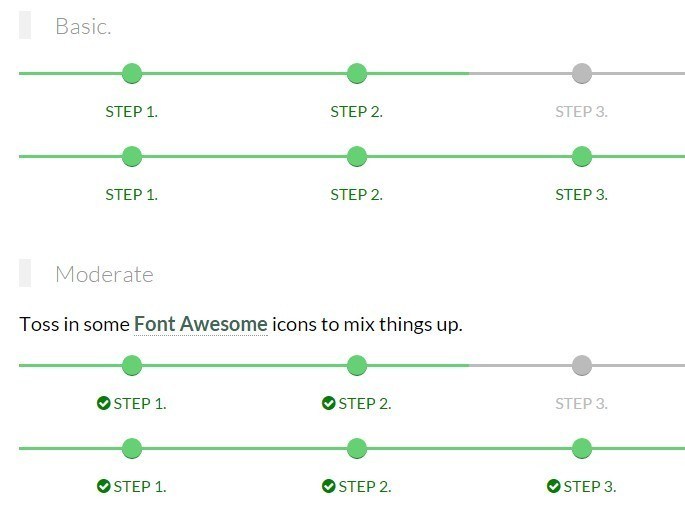Select the STEP 2. label in second Basic tracker
Image resolution: width=685 pixels, height=521 pixels.
[x=356, y=195]
